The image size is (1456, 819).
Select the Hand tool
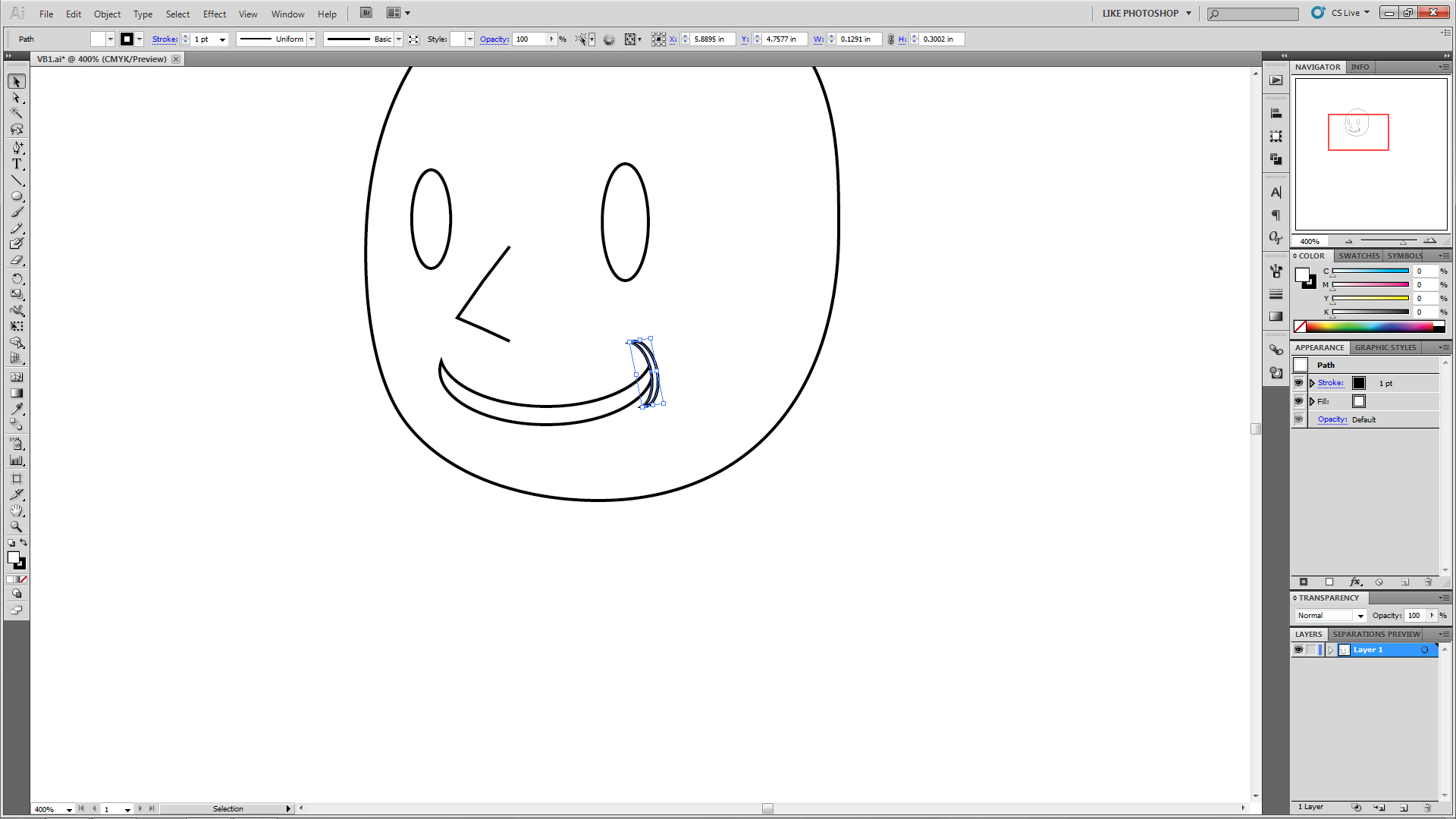(16, 510)
